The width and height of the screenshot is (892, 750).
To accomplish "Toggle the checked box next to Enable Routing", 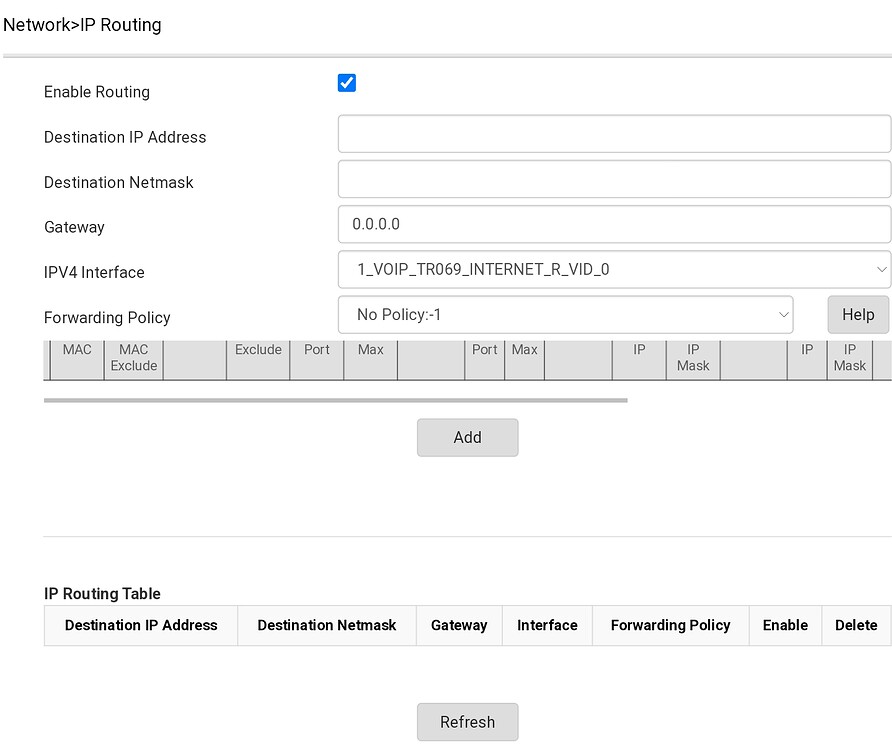I will pos(346,83).
